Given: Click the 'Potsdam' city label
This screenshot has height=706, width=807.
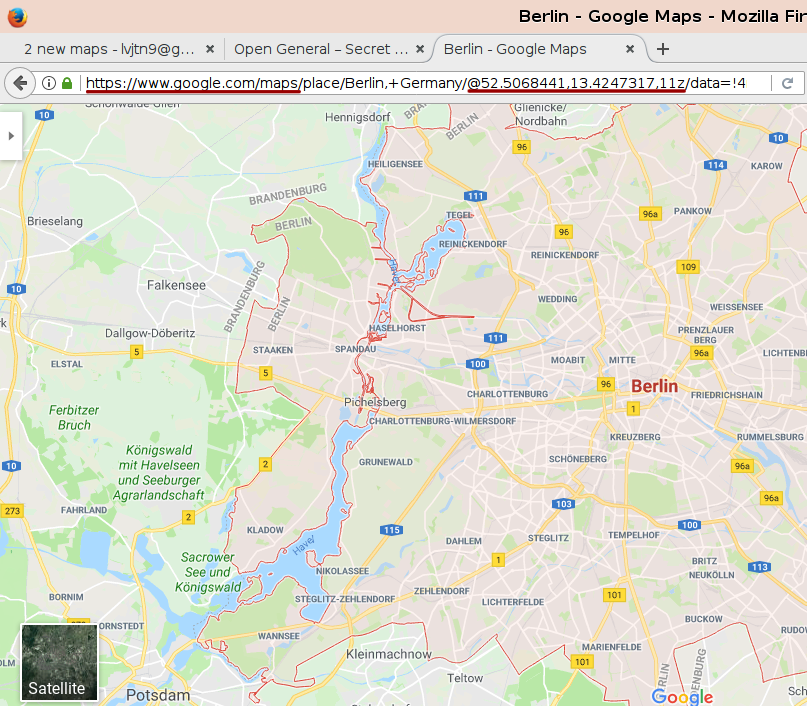Looking at the screenshot, I should pyautogui.click(x=158, y=695).
